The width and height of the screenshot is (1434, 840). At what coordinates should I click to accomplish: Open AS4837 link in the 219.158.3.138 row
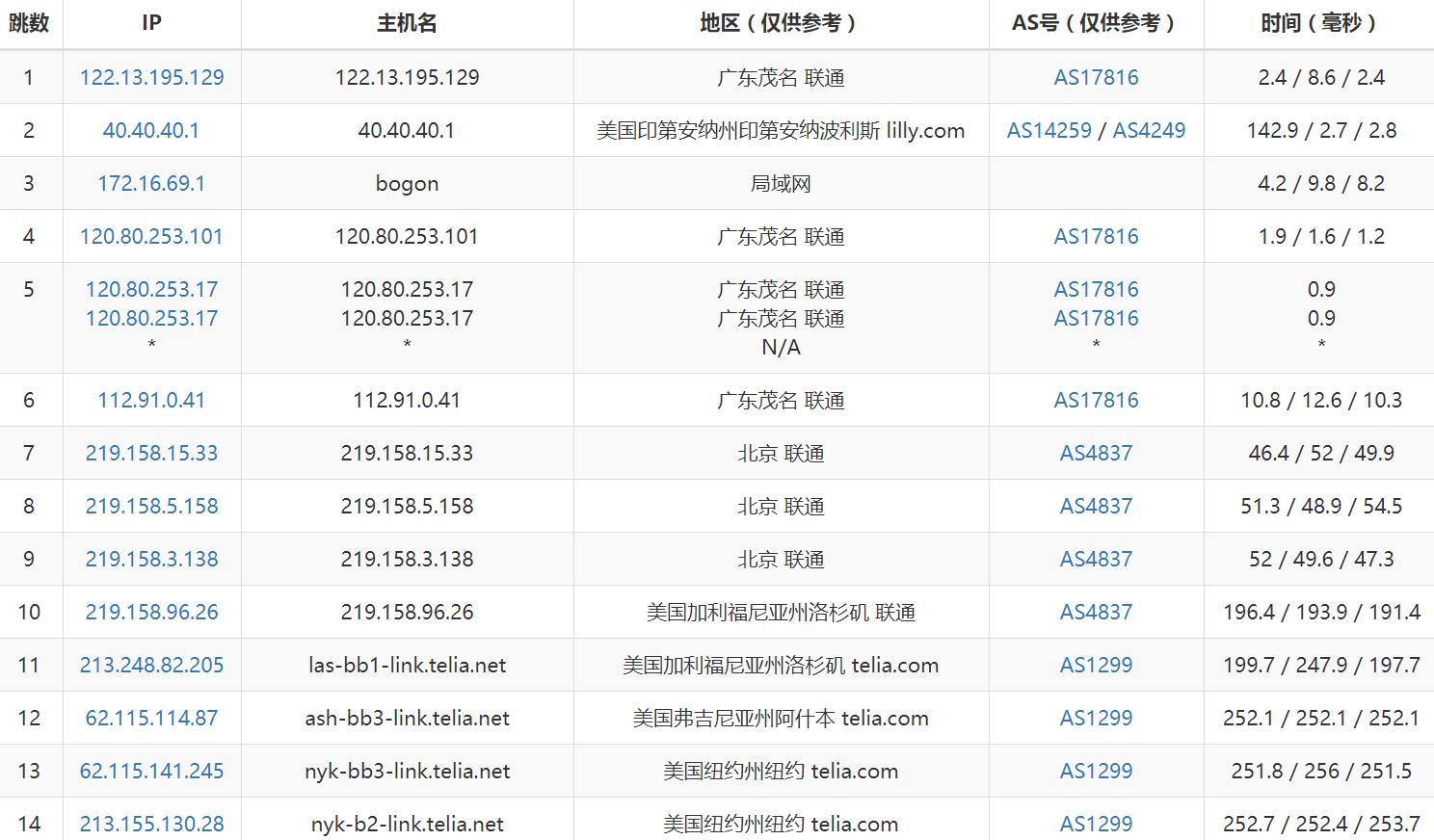tap(1096, 559)
